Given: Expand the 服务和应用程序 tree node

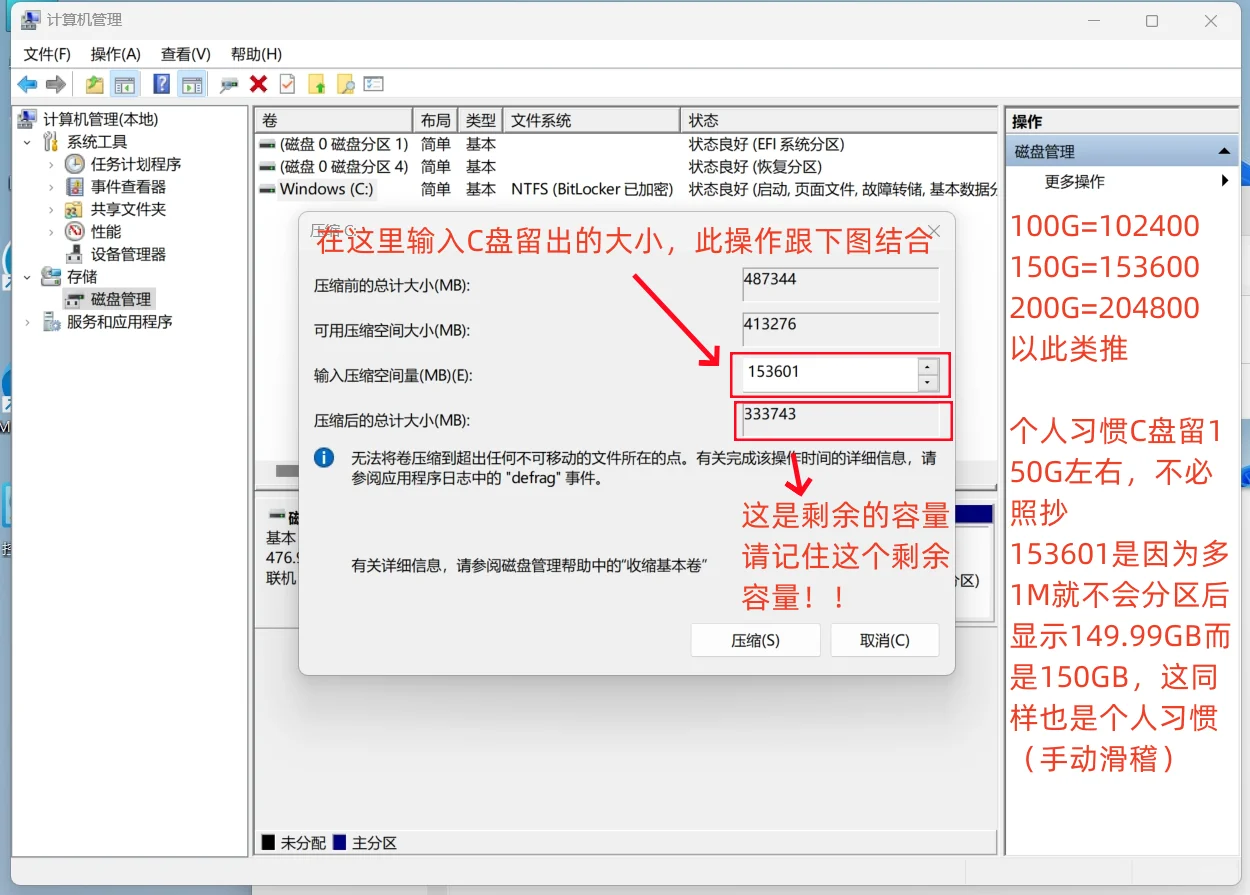Looking at the screenshot, I should tap(28, 322).
